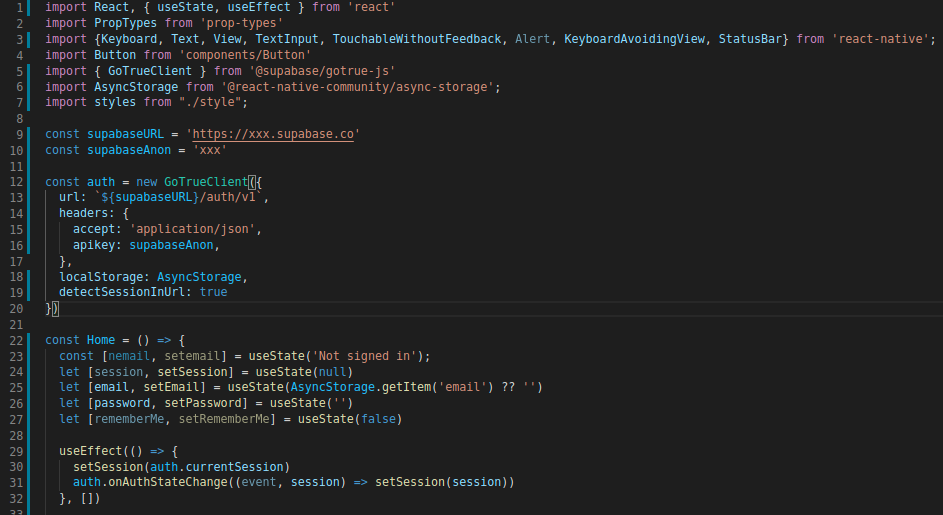Click line number 29 in gutter
943x515 pixels.
(x=16, y=451)
